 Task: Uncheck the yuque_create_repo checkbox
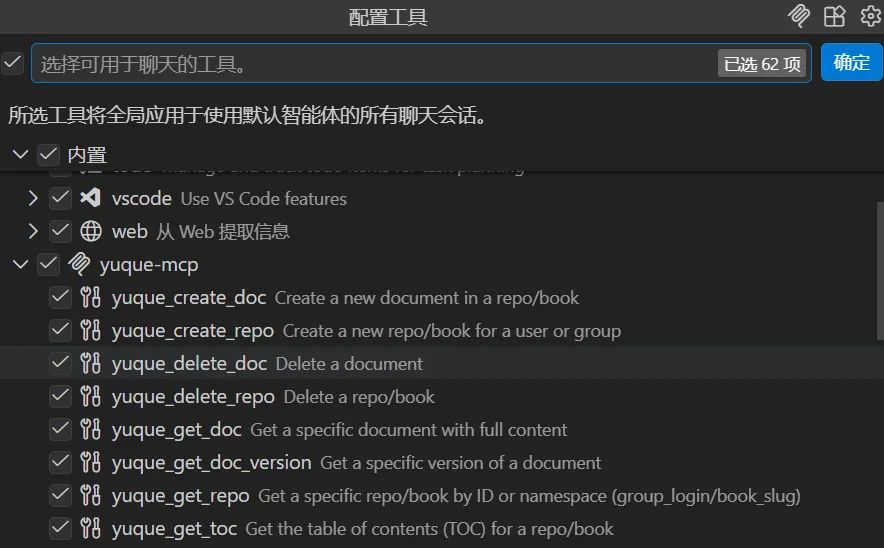(60, 330)
